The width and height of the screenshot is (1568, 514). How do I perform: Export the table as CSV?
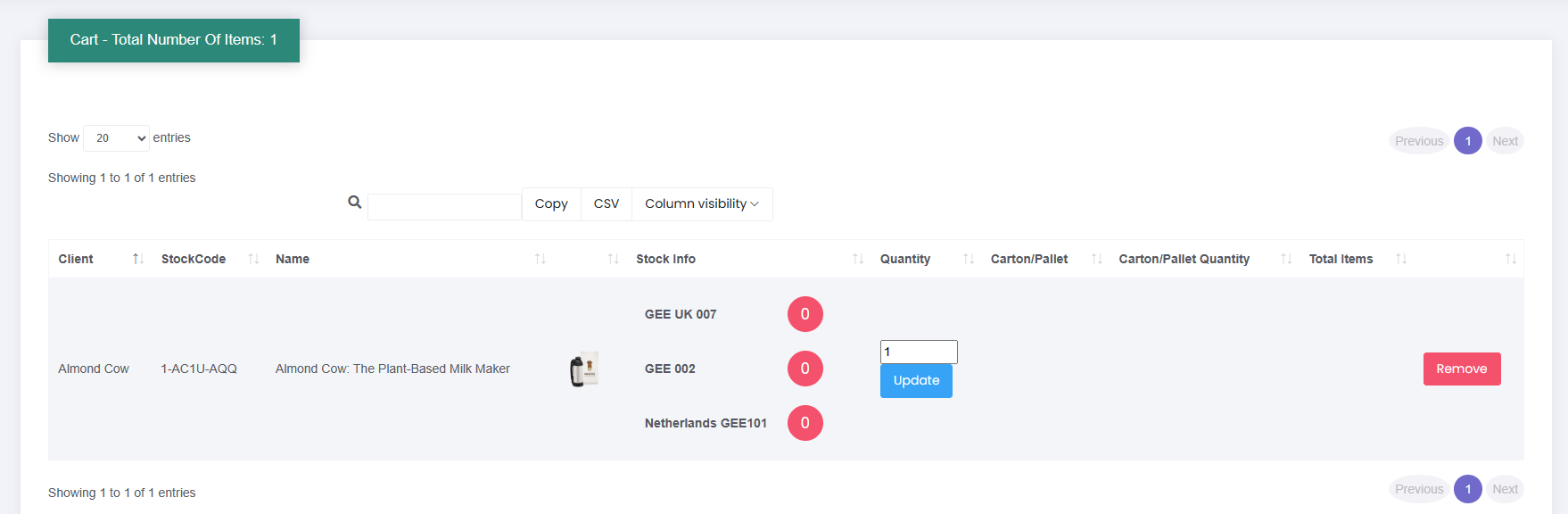pyautogui.click(x=607, y=204)
